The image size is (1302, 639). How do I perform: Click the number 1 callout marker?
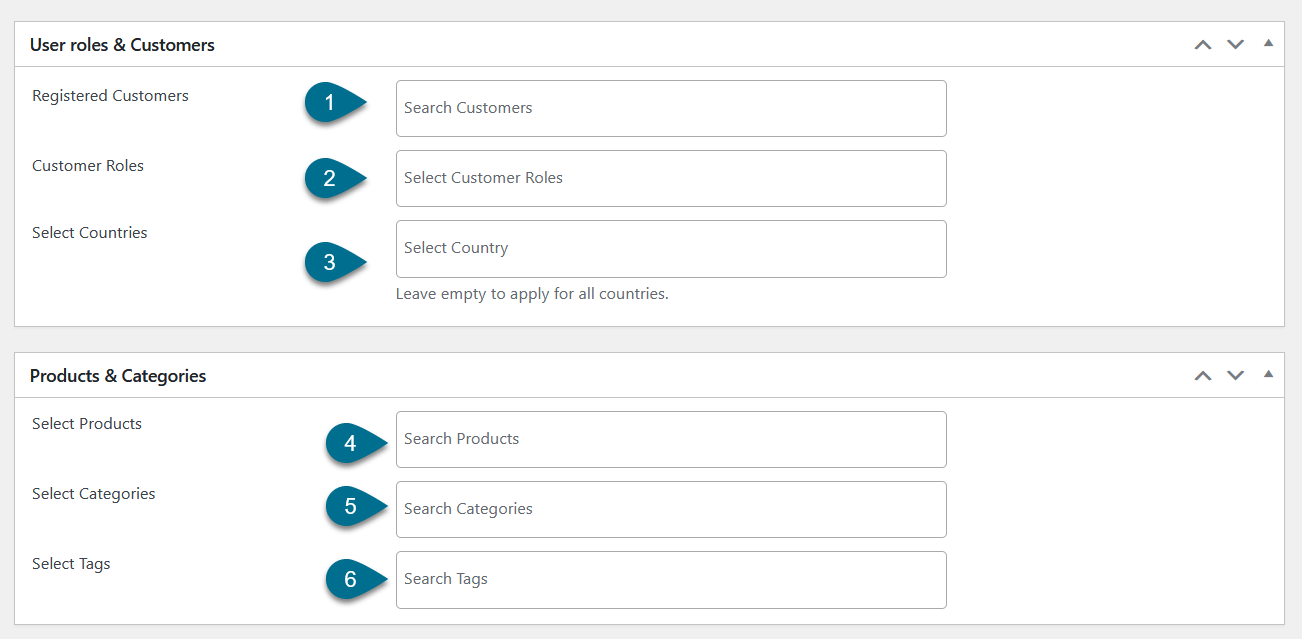coord(332,102)
